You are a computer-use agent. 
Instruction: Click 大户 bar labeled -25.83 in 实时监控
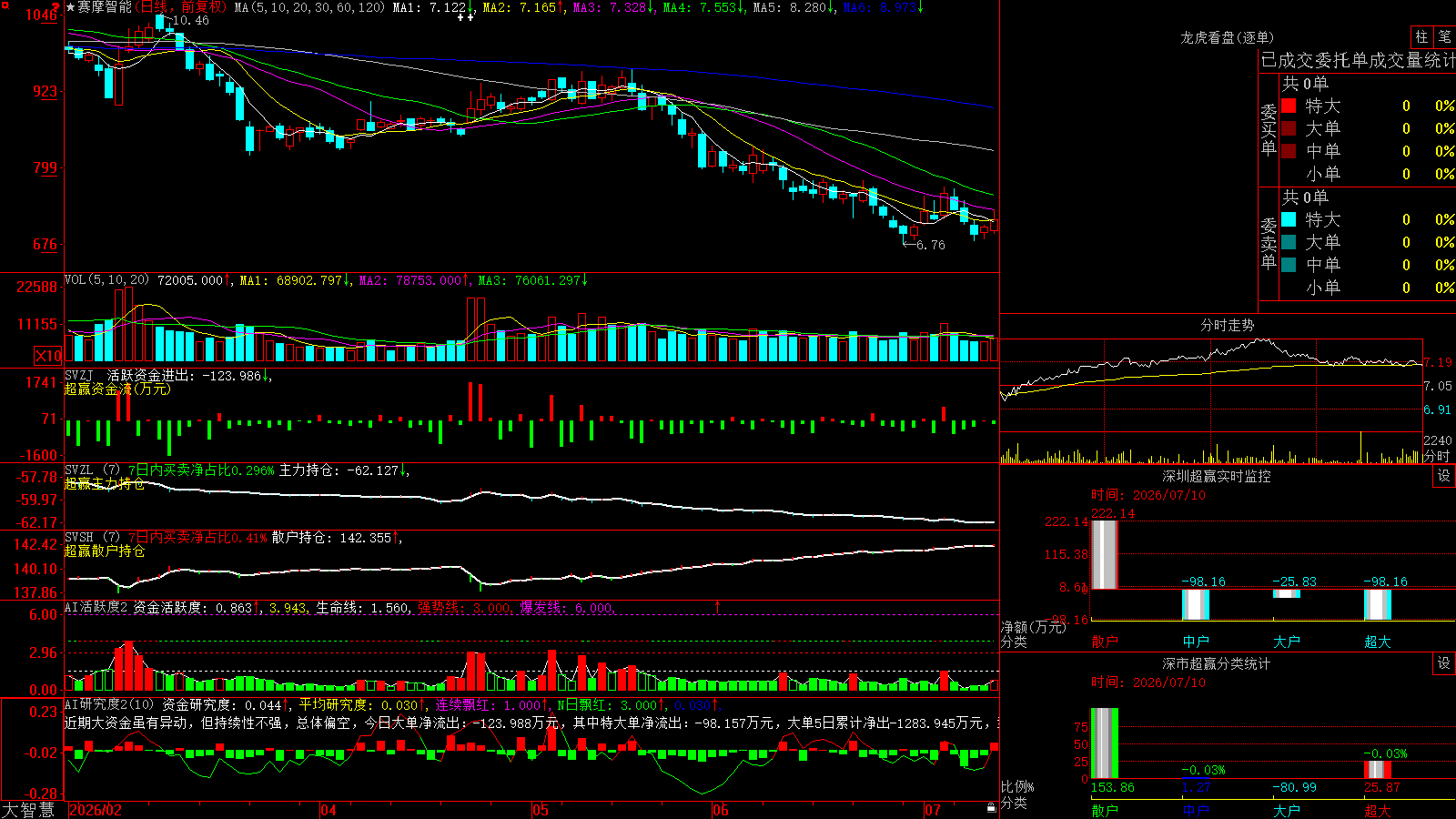(1287, 593)
